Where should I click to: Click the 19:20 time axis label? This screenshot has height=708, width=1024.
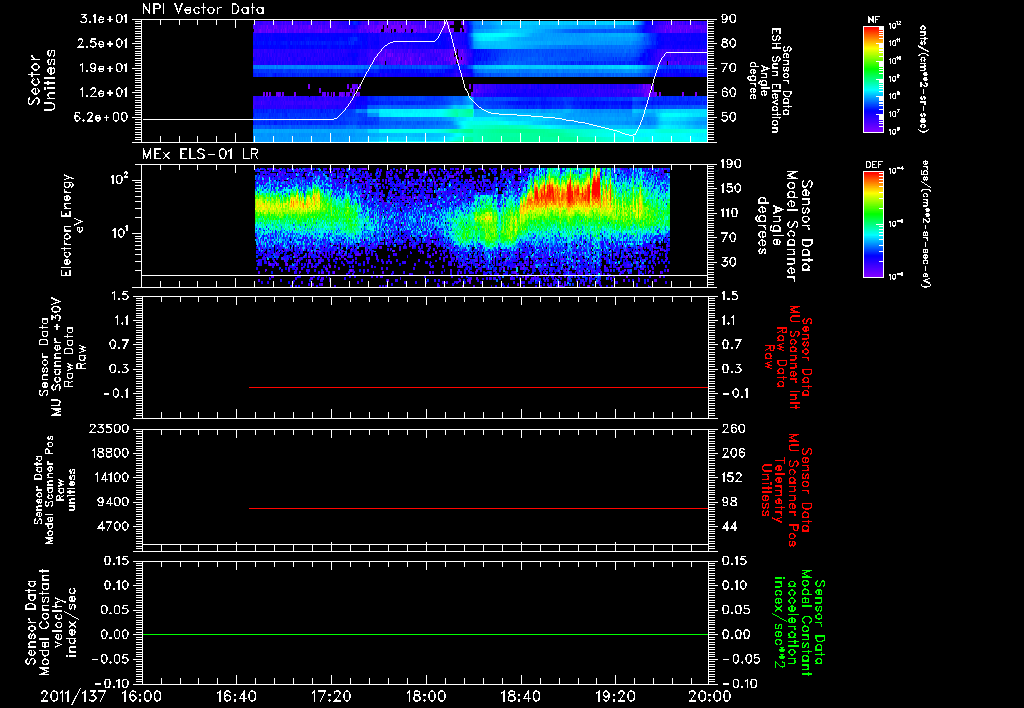coord(615,696)
